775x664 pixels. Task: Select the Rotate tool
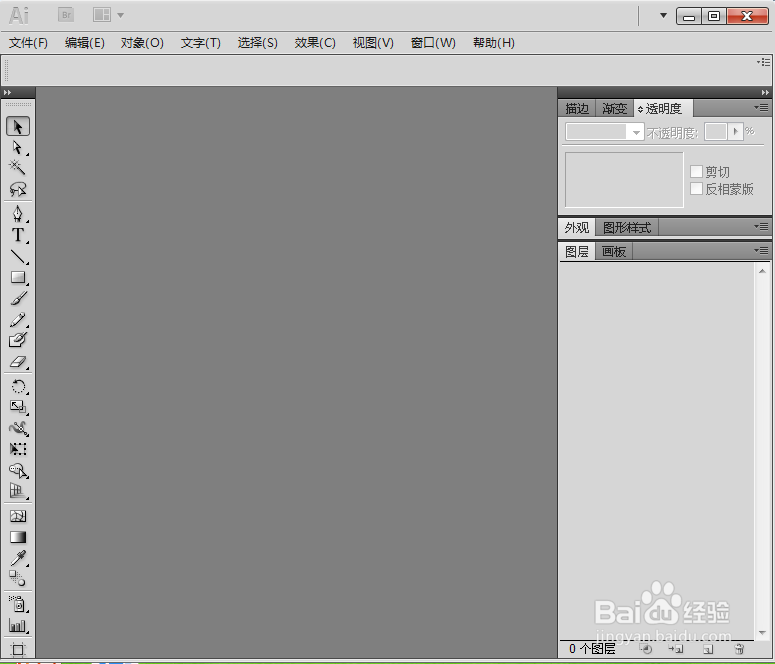pyautogui.click(x=18, y=386)
